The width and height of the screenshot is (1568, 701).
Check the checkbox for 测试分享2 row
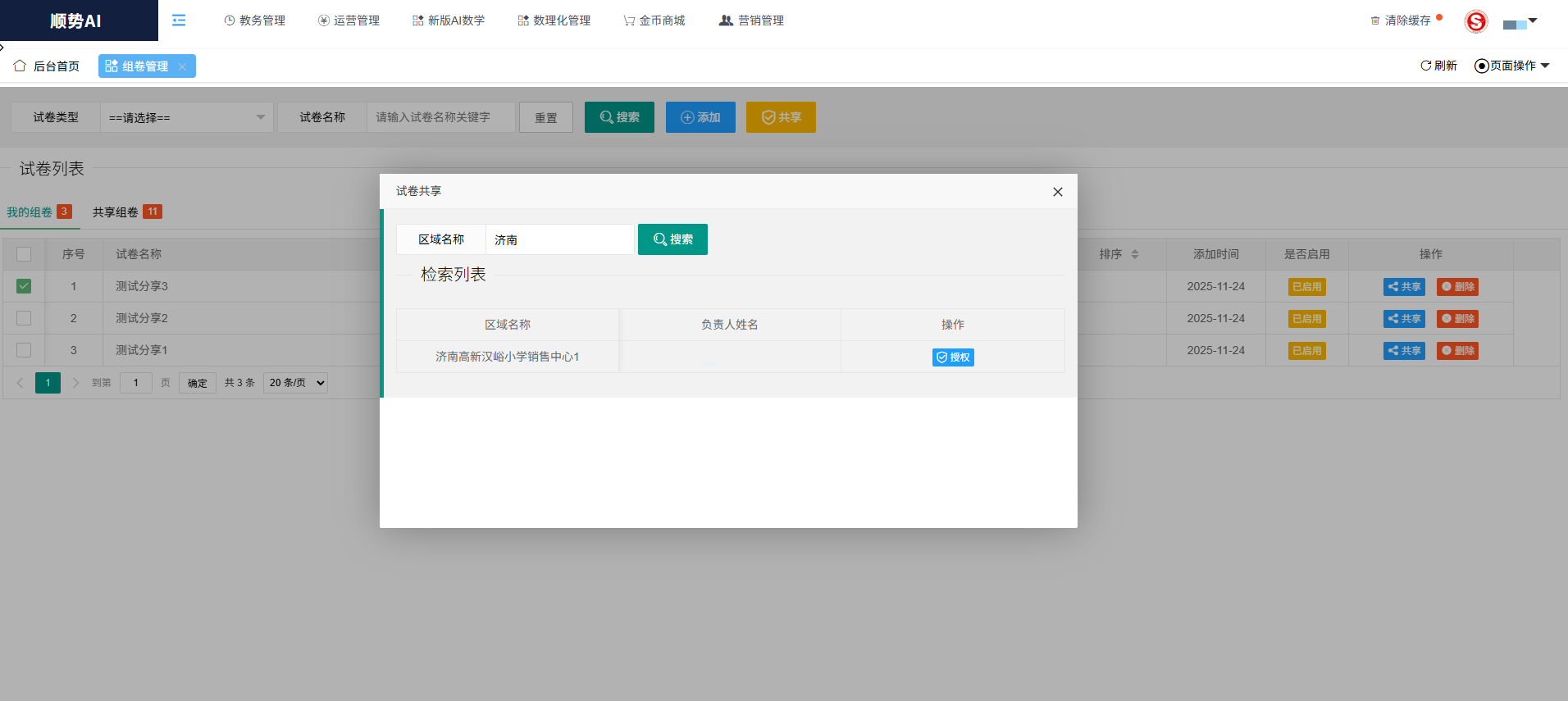pos(24,318)
